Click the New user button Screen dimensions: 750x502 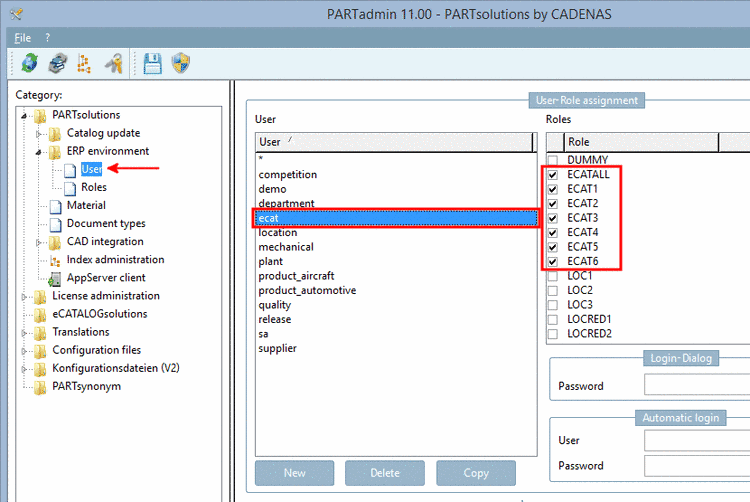(x=295, y=473)
